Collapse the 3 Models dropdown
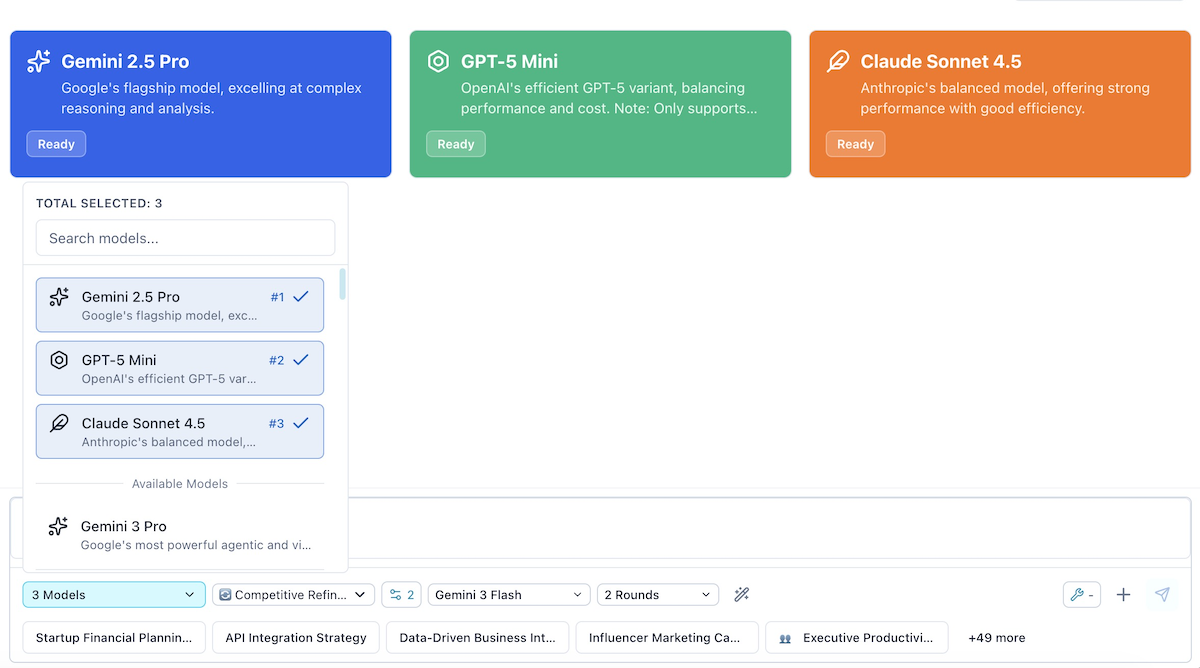The image size is (1200, 668). point(114,595)
